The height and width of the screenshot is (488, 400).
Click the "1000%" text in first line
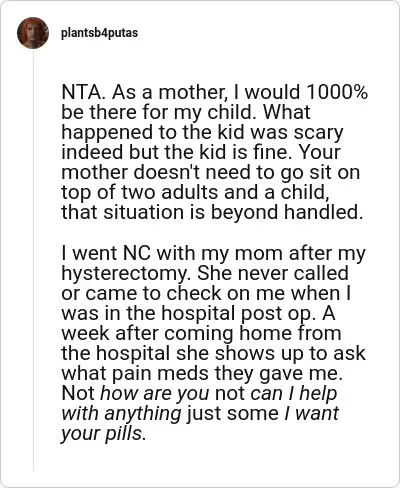point(336,92)
